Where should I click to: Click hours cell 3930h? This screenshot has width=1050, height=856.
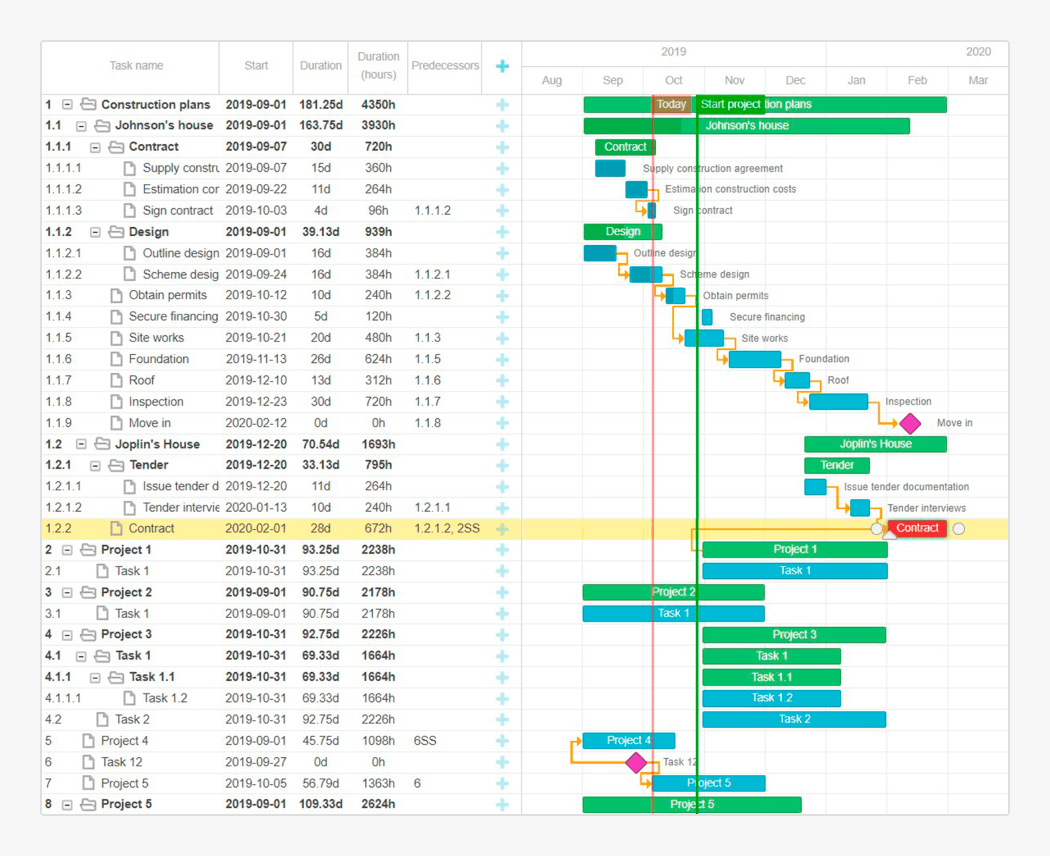coord(378,125)
